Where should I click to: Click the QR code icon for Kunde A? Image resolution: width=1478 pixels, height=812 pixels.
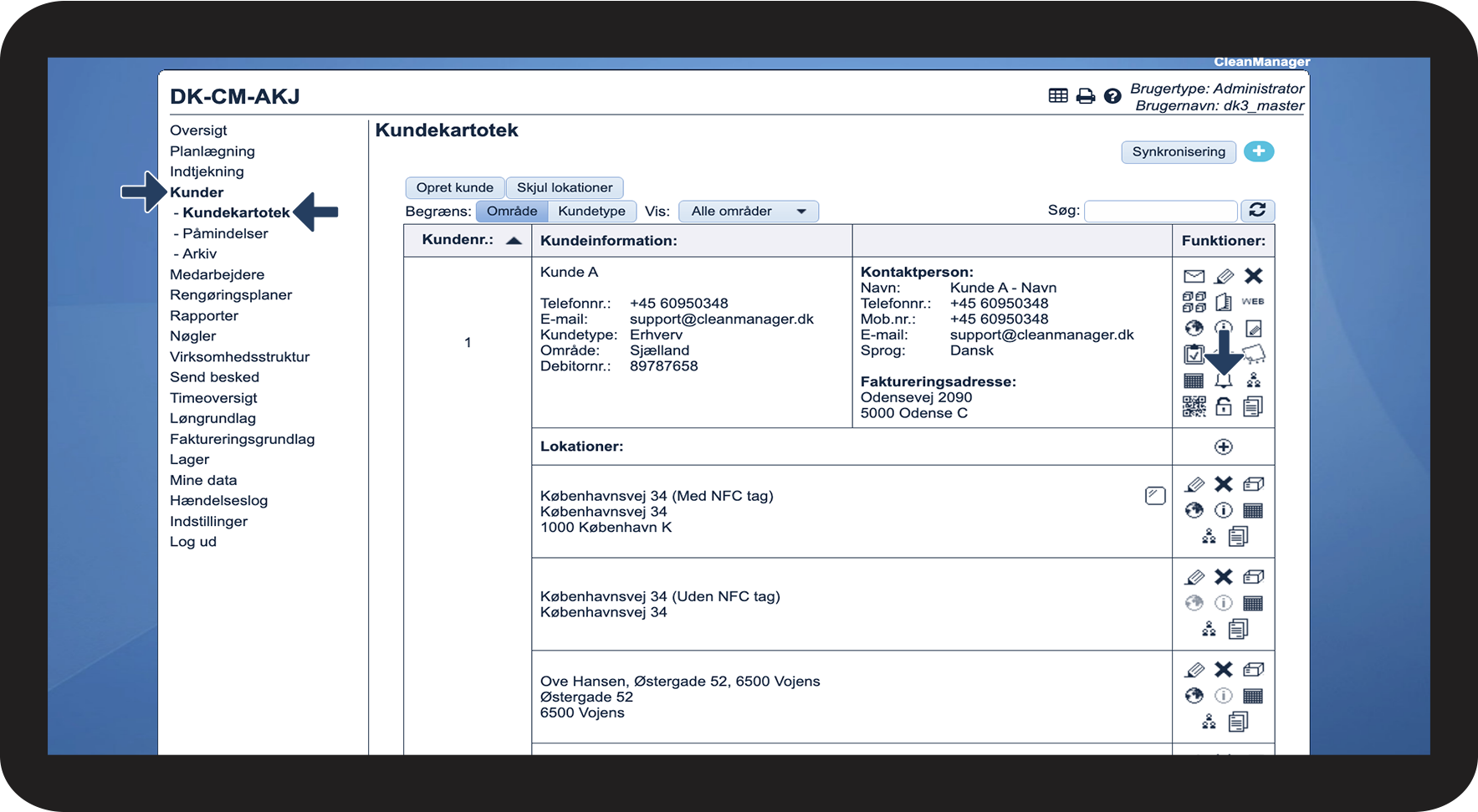1194,406
